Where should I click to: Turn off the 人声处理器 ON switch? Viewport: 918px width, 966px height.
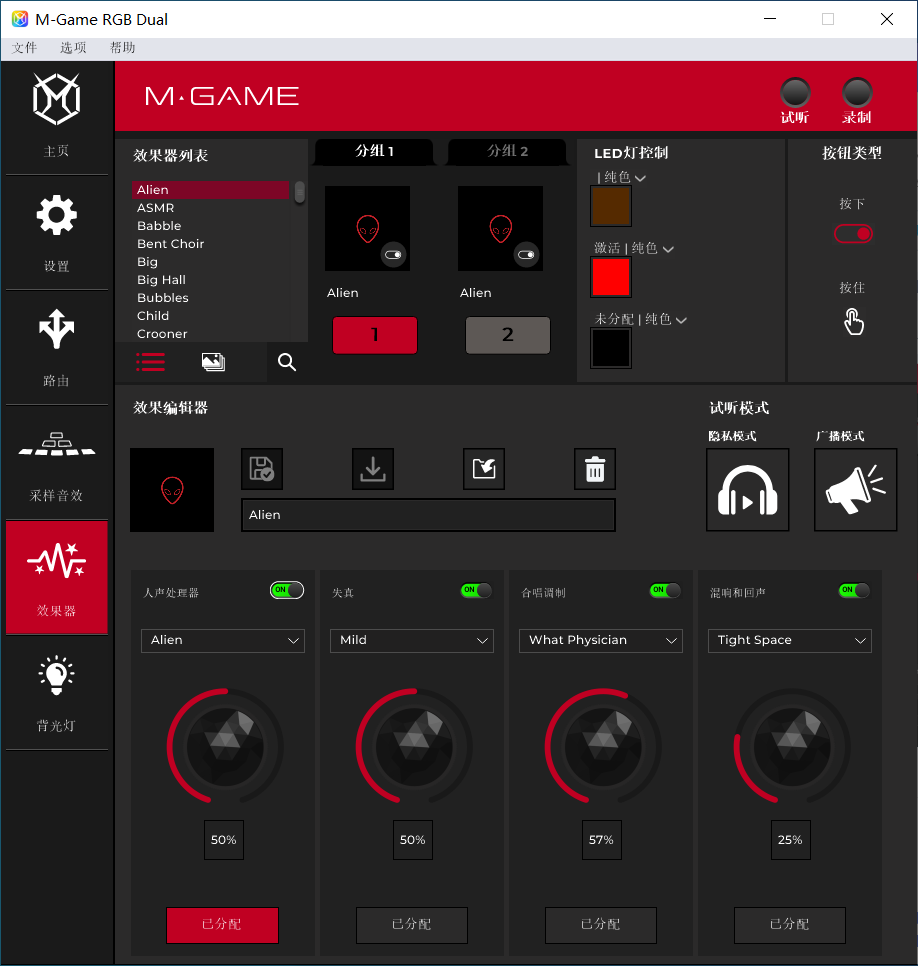click(287, 590)
